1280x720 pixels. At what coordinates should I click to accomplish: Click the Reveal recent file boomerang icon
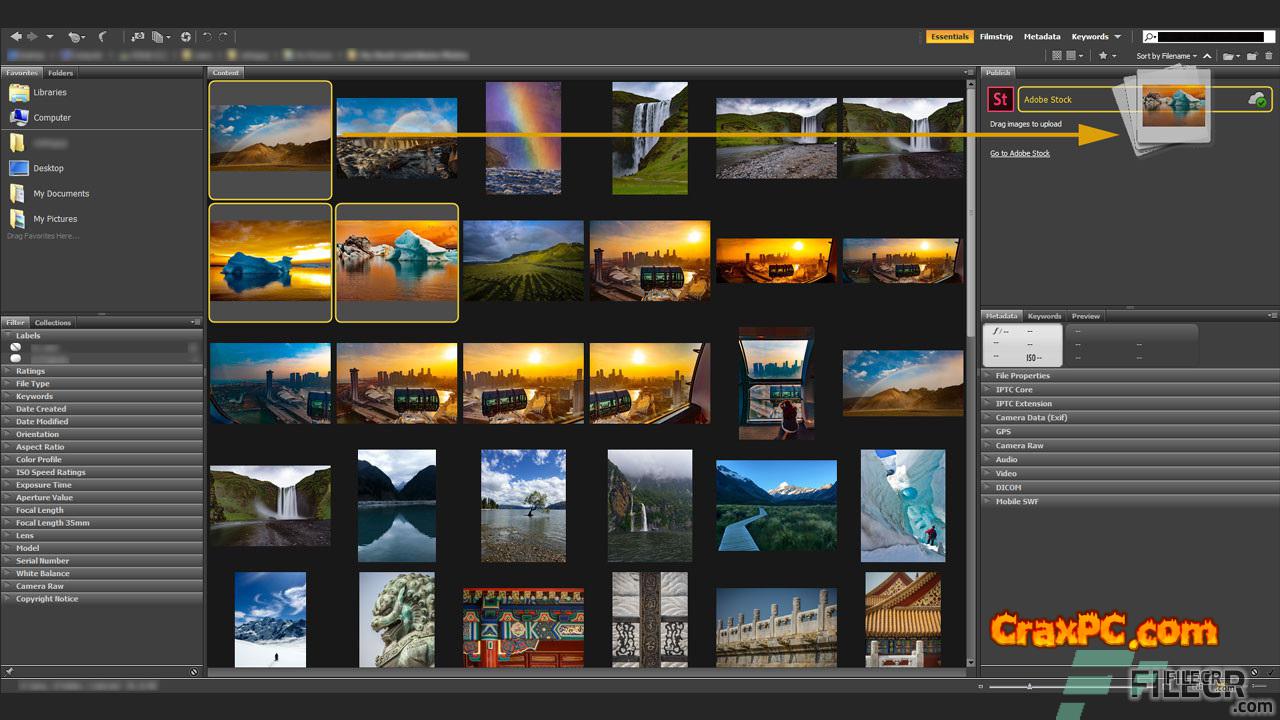103,37
